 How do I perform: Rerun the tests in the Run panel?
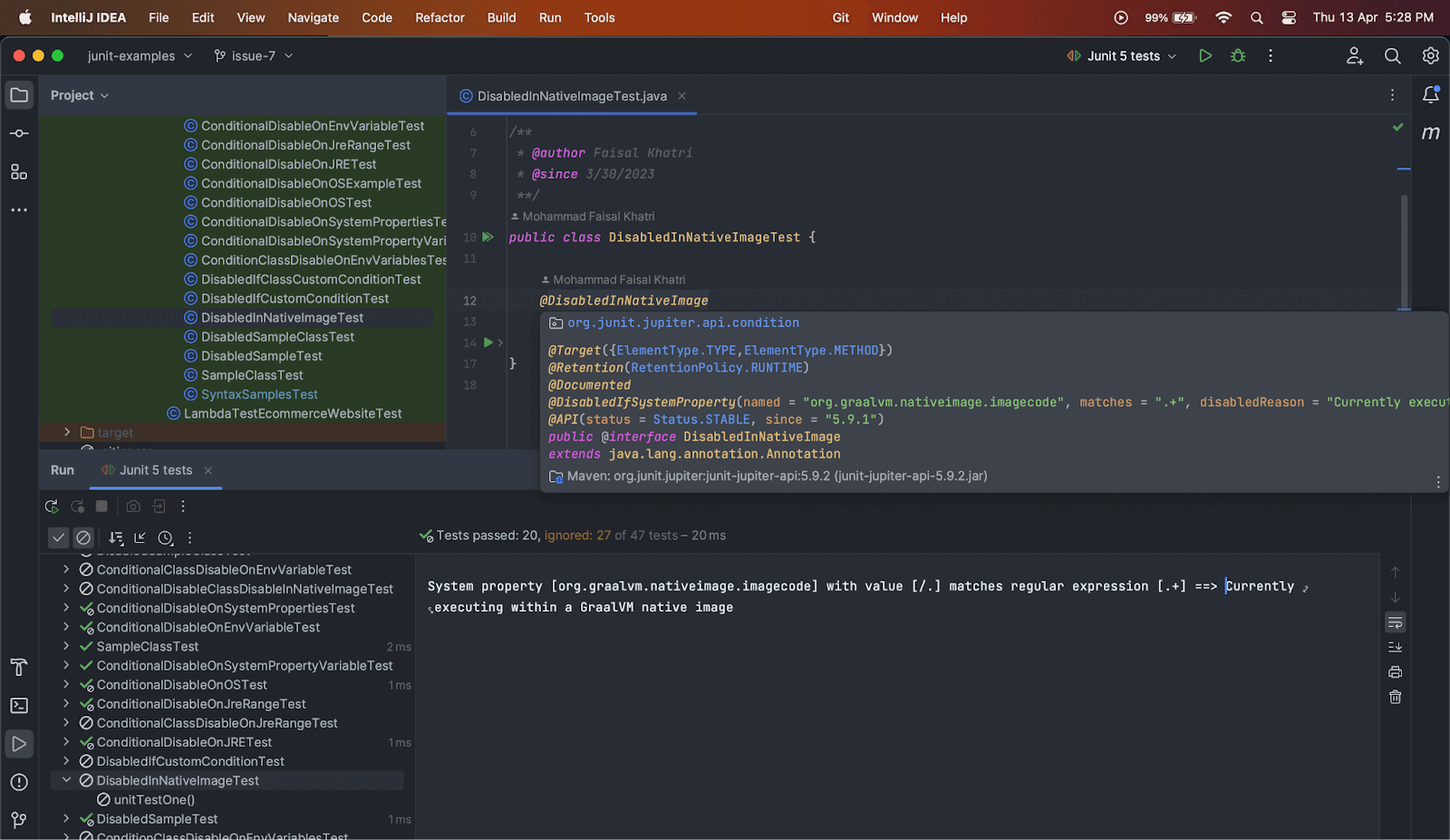pos(52,506)
